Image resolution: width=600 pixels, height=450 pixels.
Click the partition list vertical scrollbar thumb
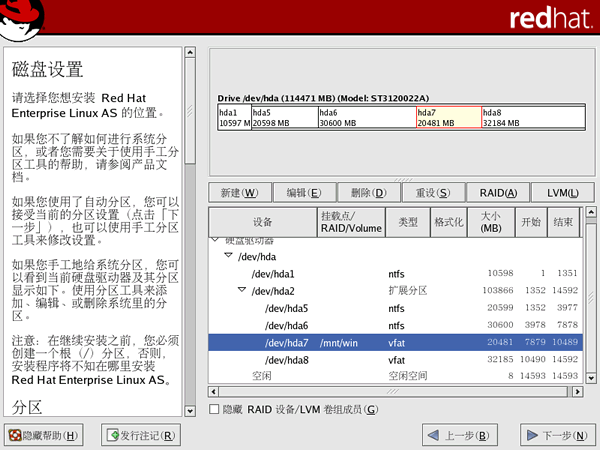(x=591, y=298)
